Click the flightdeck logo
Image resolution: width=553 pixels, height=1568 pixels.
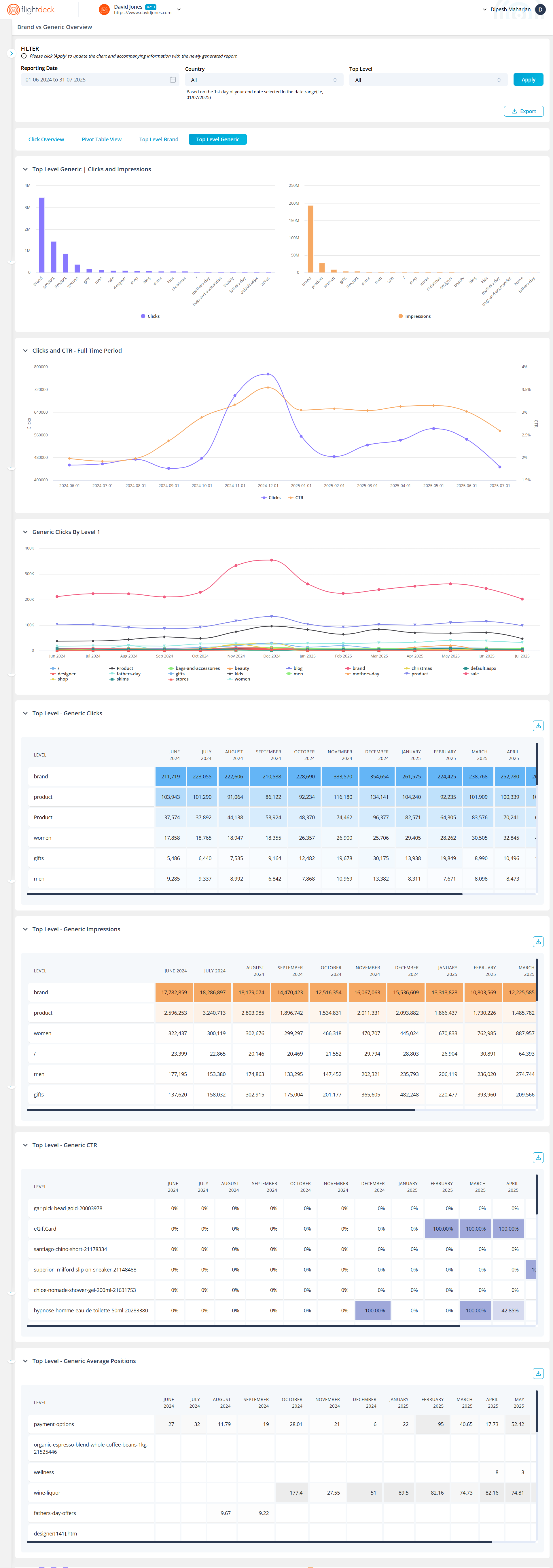pyautogui.click(x=31, y=10)
